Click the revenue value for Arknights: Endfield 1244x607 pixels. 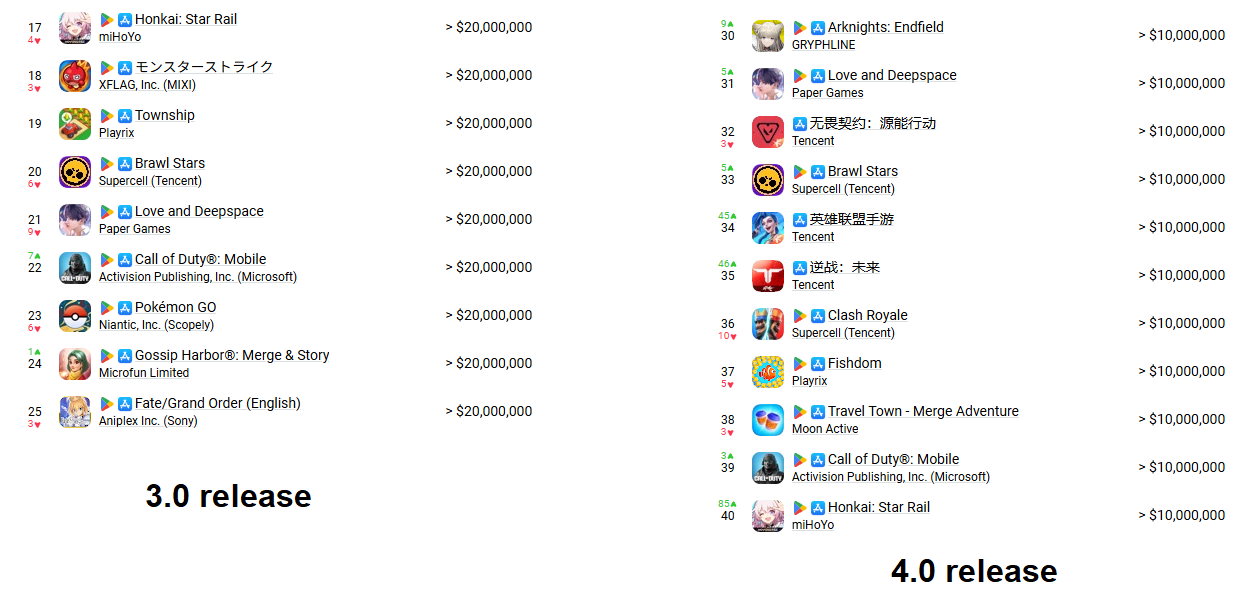pyautogui.click(x=1182, y=36)
